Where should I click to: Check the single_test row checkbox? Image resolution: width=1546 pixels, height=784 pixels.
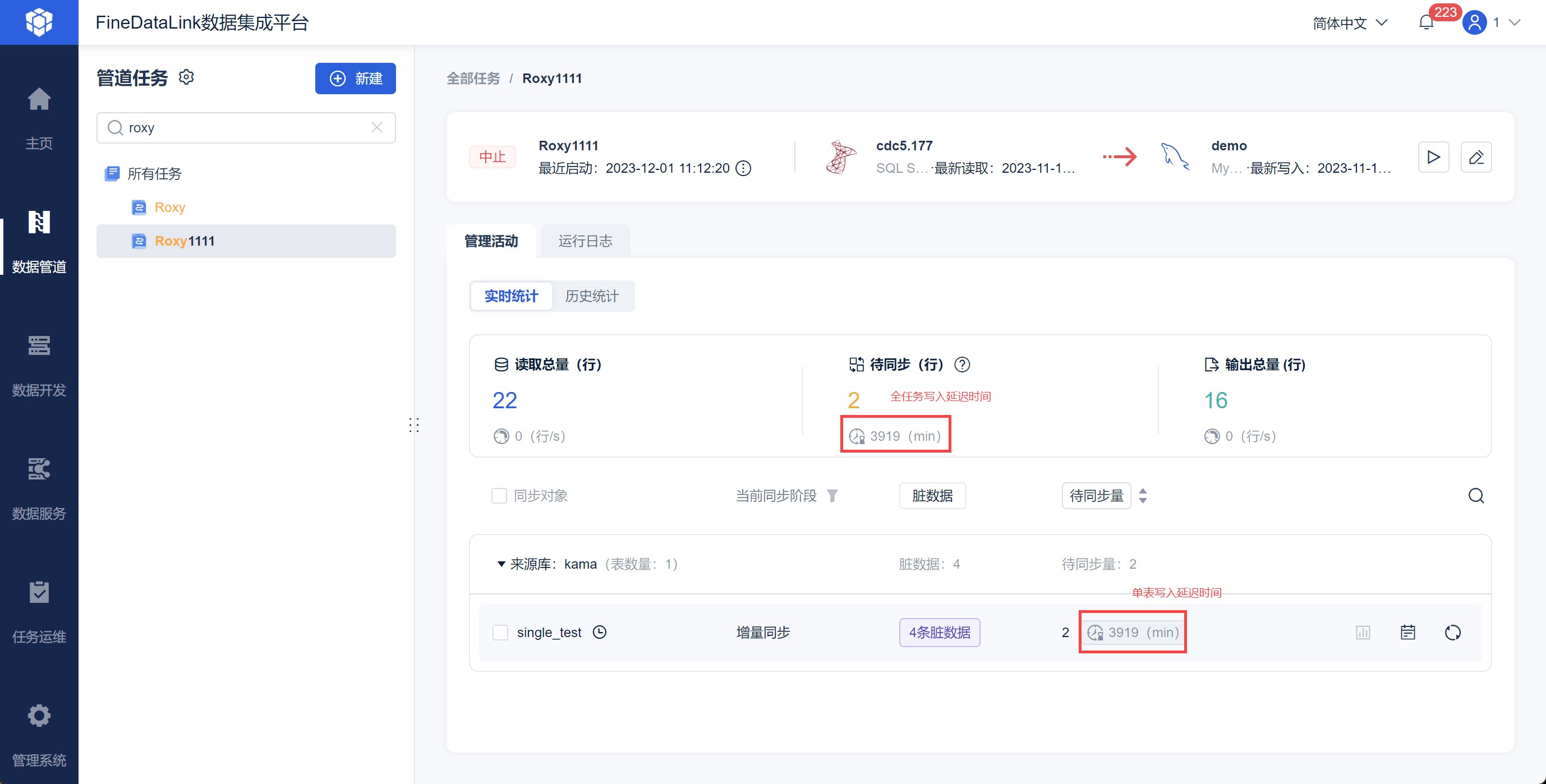click(x=500, y=632)
